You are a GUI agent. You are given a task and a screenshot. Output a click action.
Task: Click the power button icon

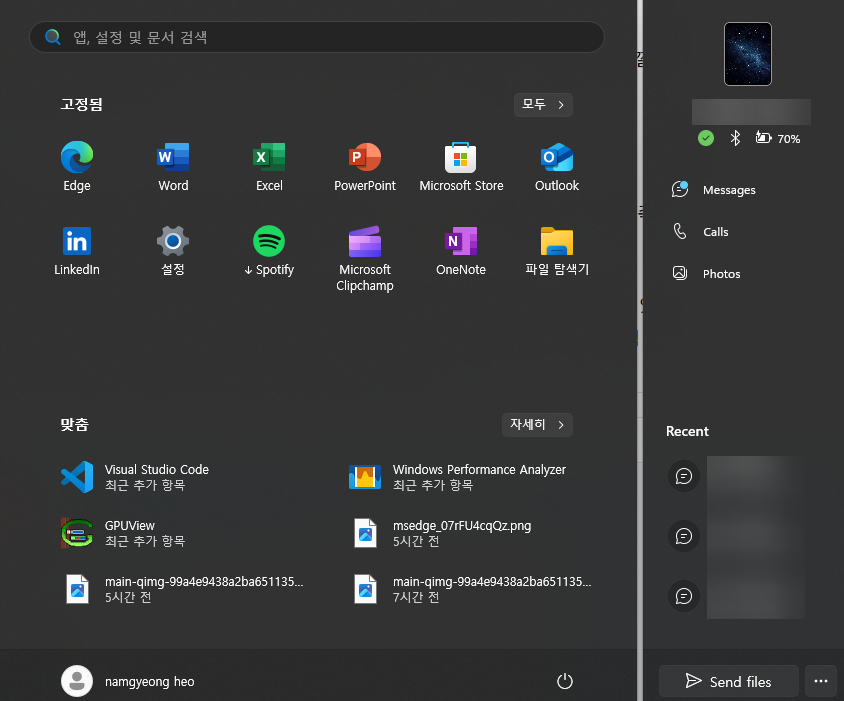click(x=564, y=681)
